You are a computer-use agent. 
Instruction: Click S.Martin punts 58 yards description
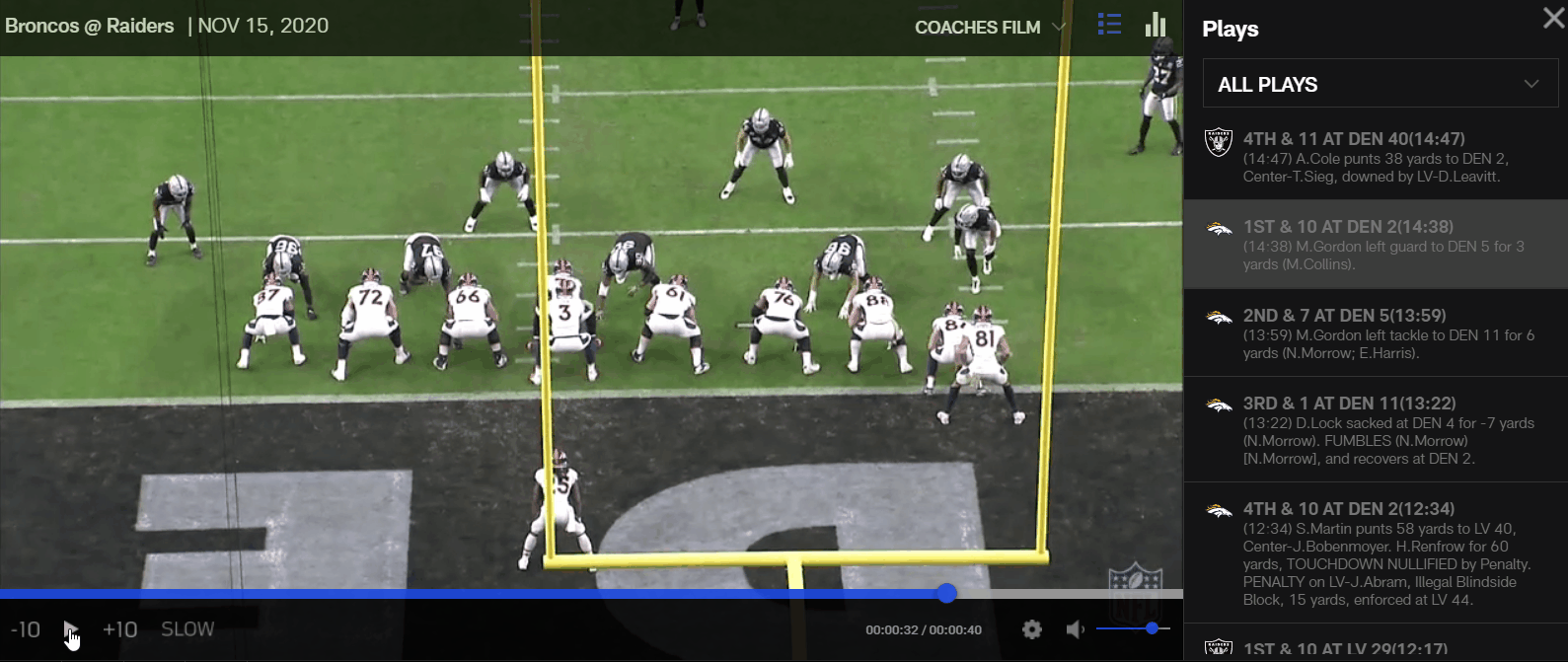click(x=1386, y=564)
